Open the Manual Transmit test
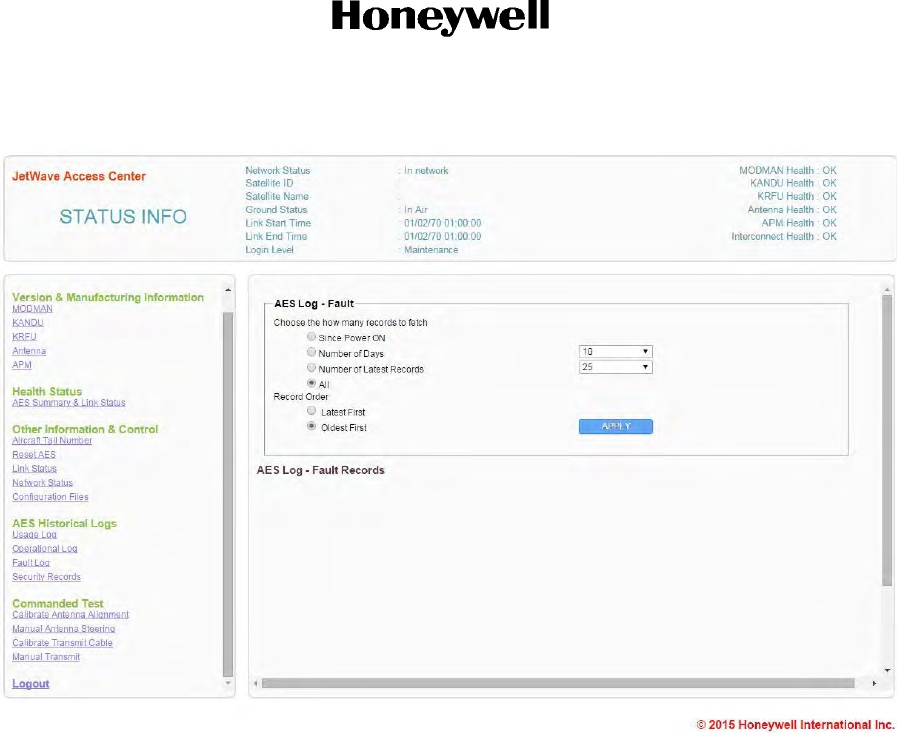The height and width of the screenshot is (733, 897). [46, 657]
